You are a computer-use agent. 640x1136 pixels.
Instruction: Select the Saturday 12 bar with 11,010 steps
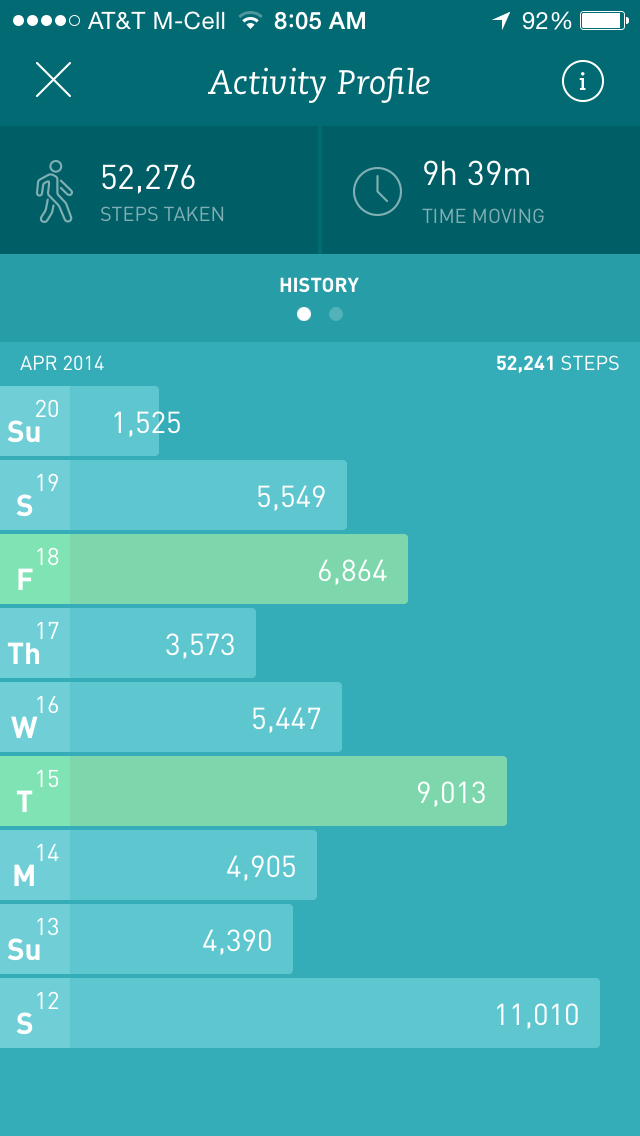point(300,1014)
